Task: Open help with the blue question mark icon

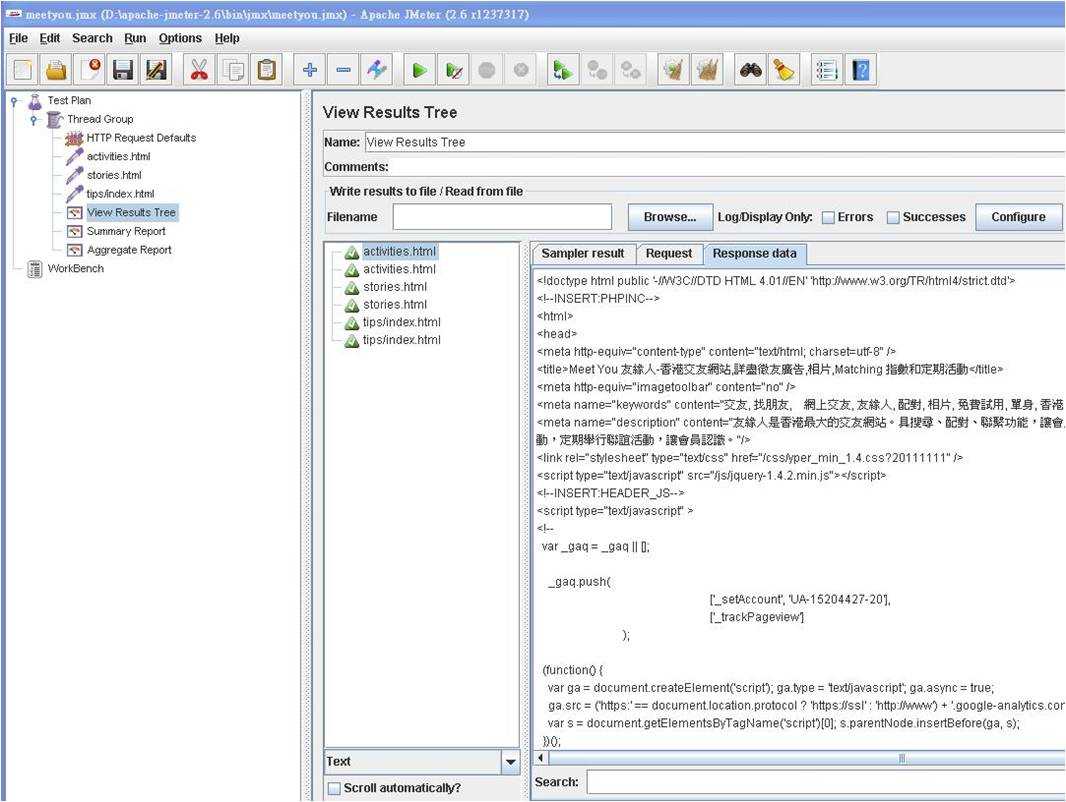Action: point(861,70)
